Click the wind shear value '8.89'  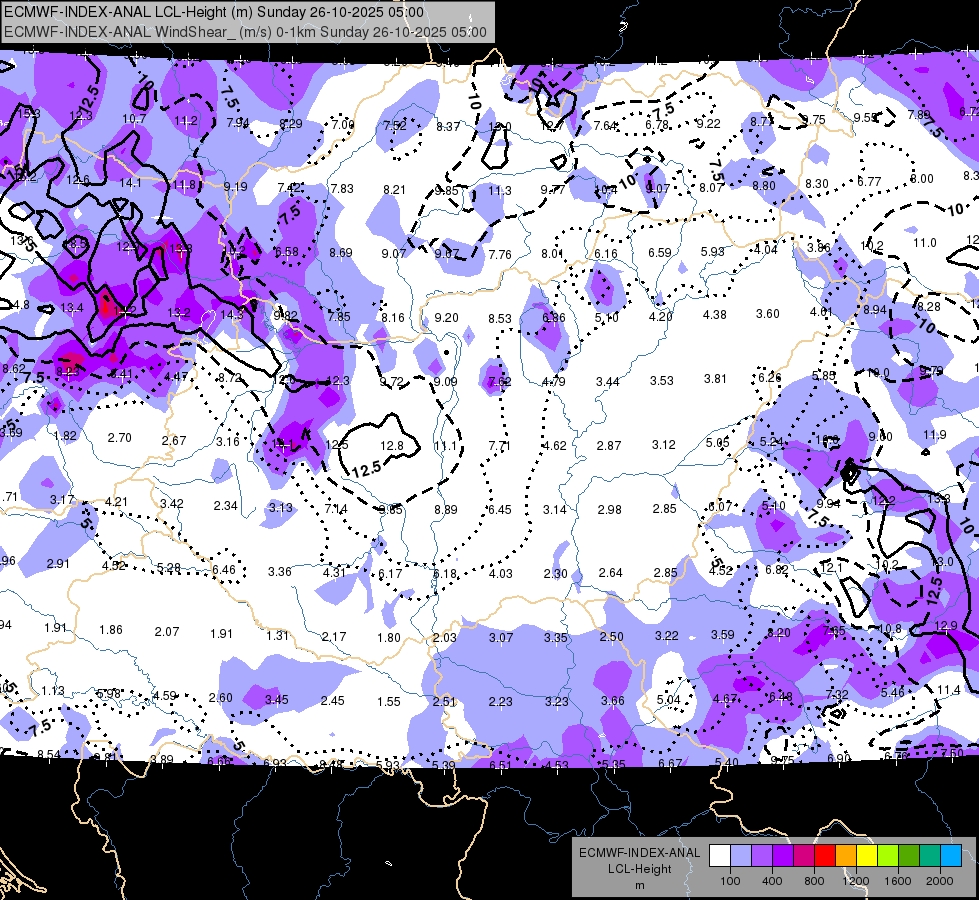point(446,510)
